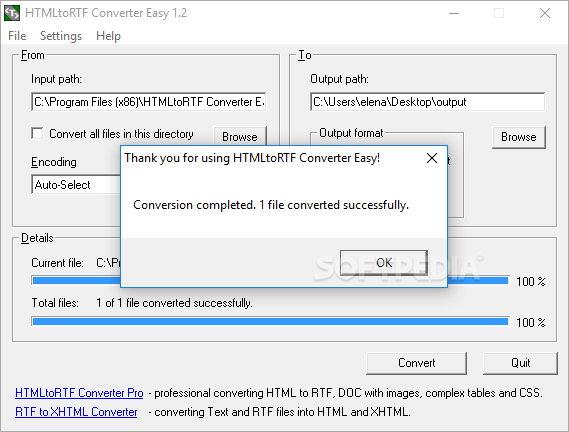Click the Quit button

pyautogui.click(x=520, y=363)
